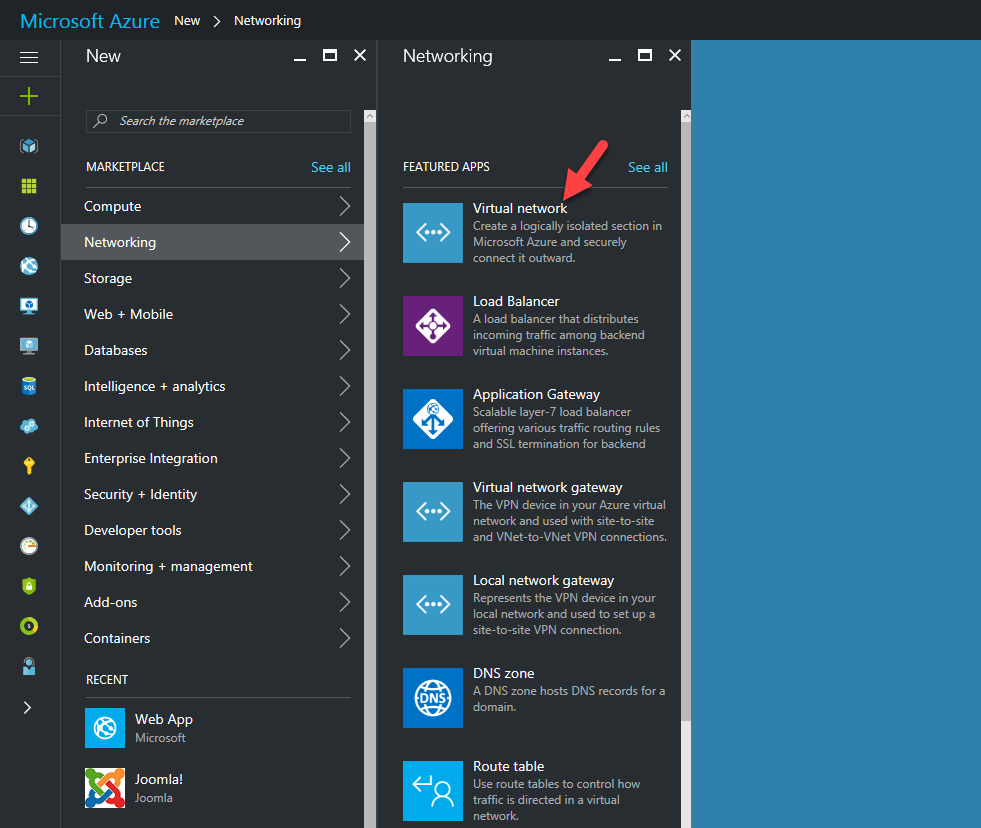Open Application Gateway title
The image size is (981, 828).
[536, 394]
